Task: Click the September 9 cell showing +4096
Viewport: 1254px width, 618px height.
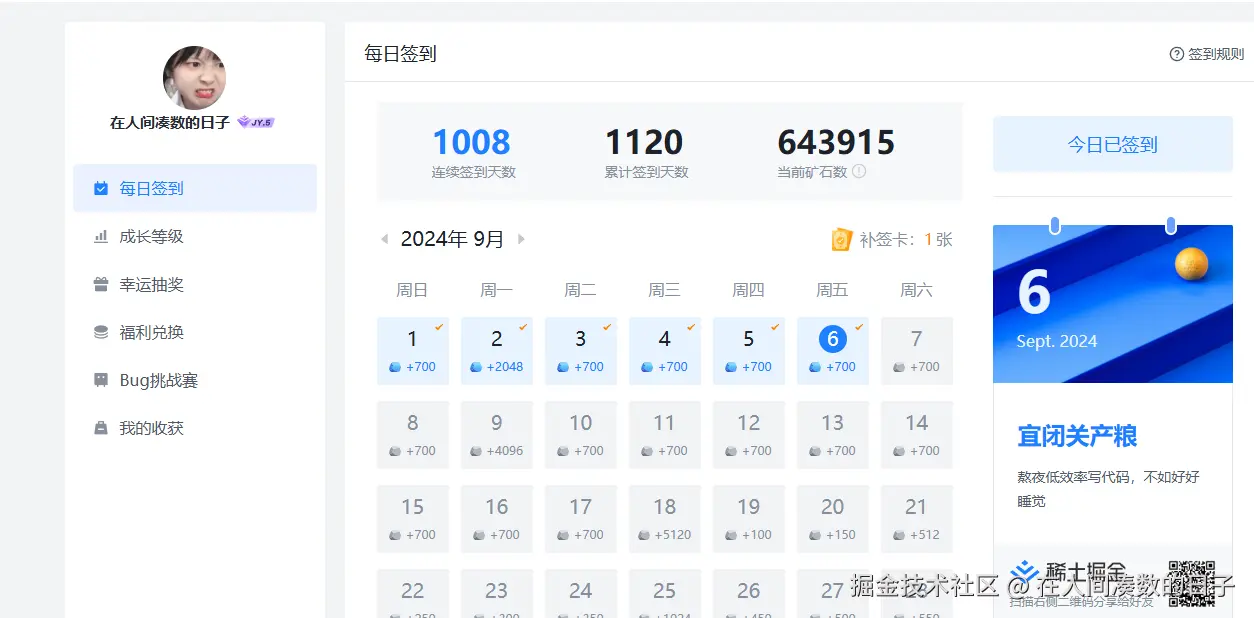Action: (x=497, y=434)
